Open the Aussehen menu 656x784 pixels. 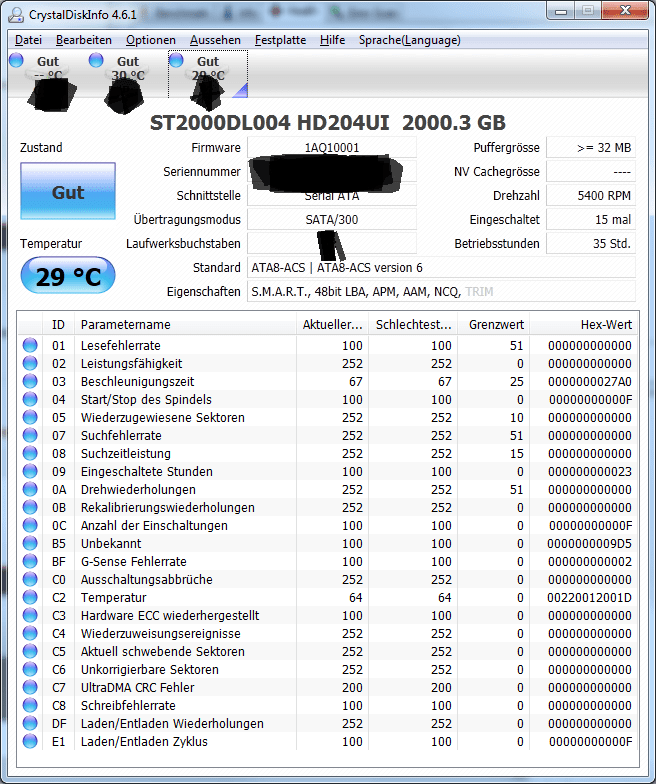tap(215, 40)
